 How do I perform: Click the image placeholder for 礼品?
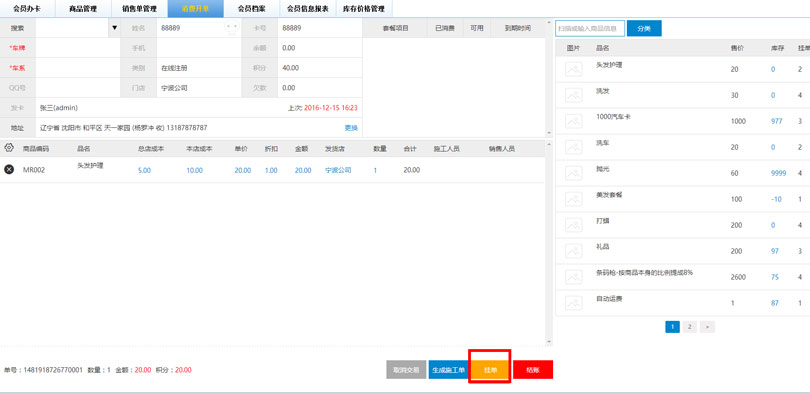[574, 250]
